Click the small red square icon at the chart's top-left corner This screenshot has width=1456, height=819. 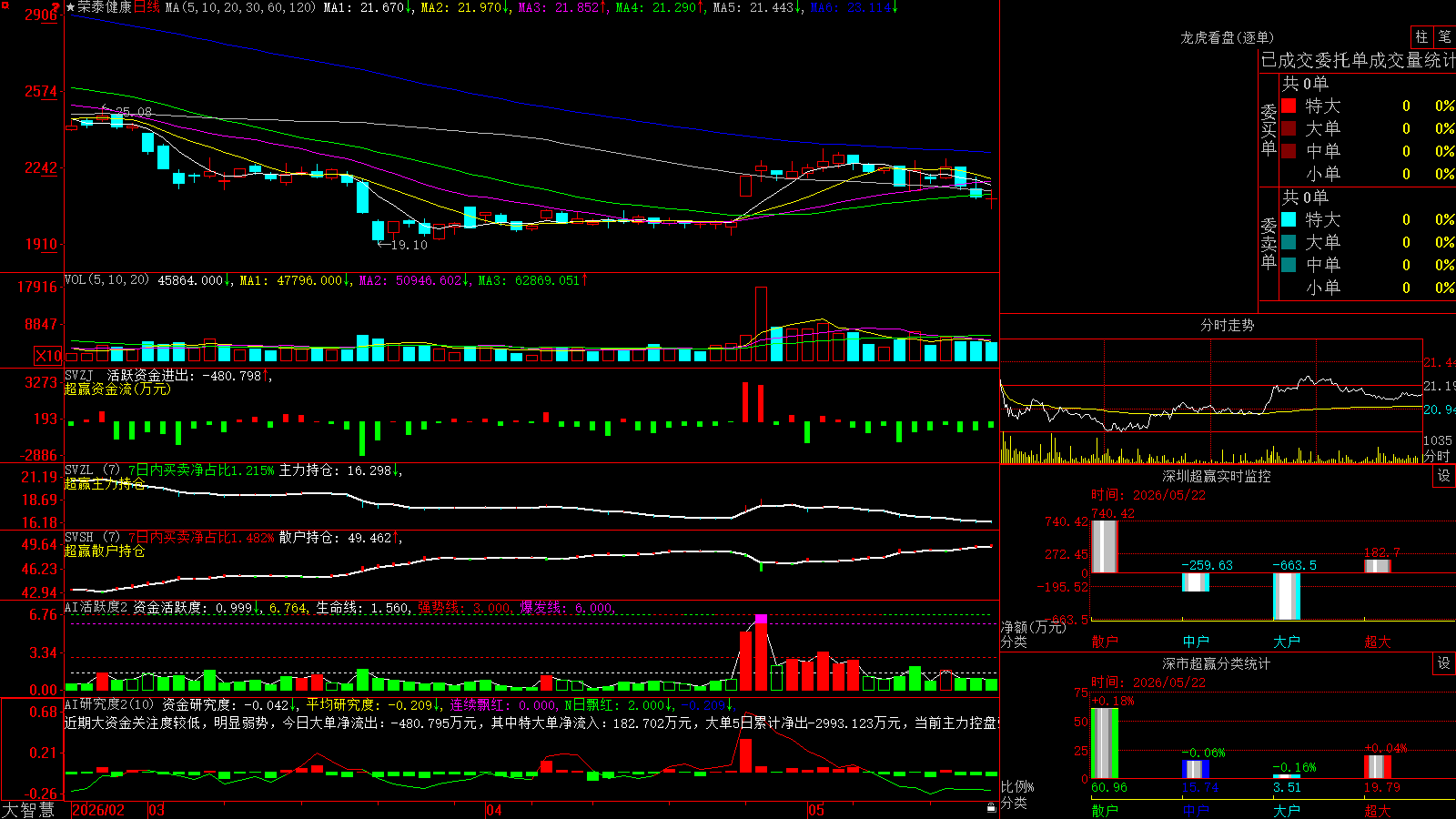pyautogui.click(x=4, y=4)
